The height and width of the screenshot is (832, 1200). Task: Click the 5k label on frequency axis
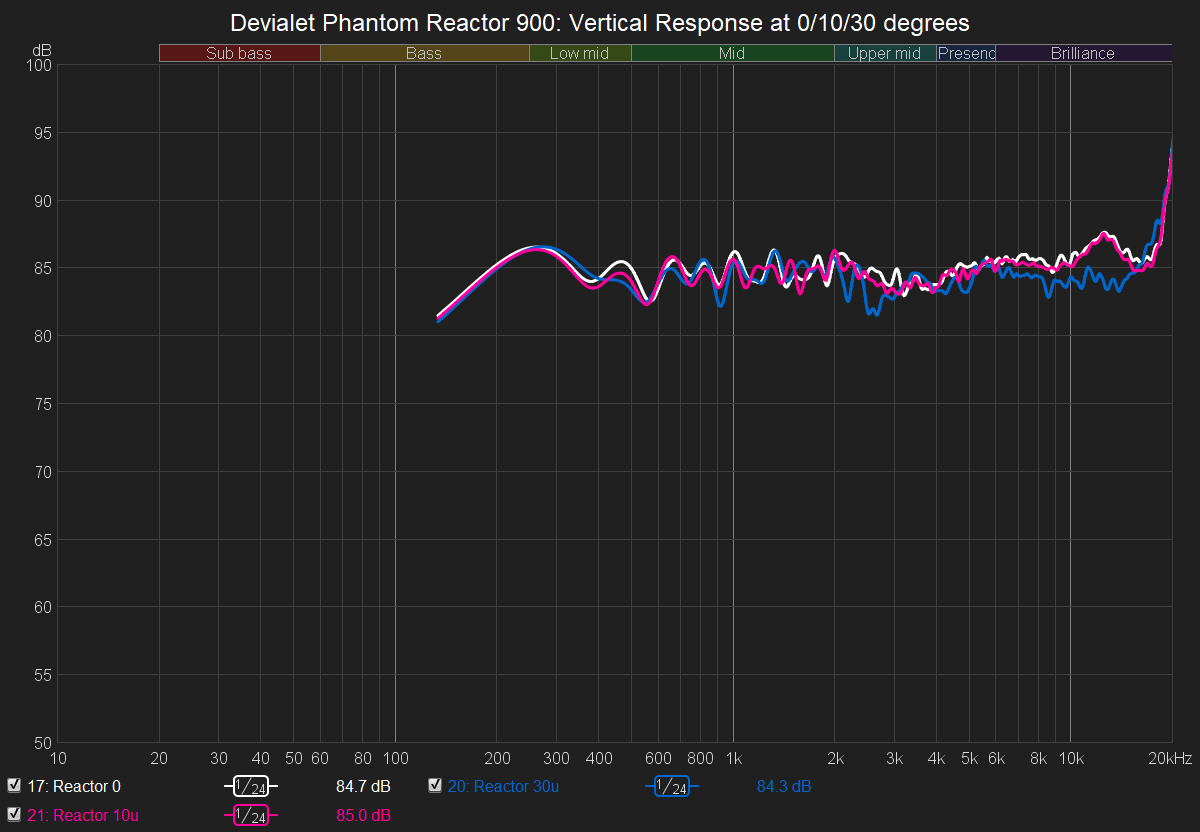[969, 759]
